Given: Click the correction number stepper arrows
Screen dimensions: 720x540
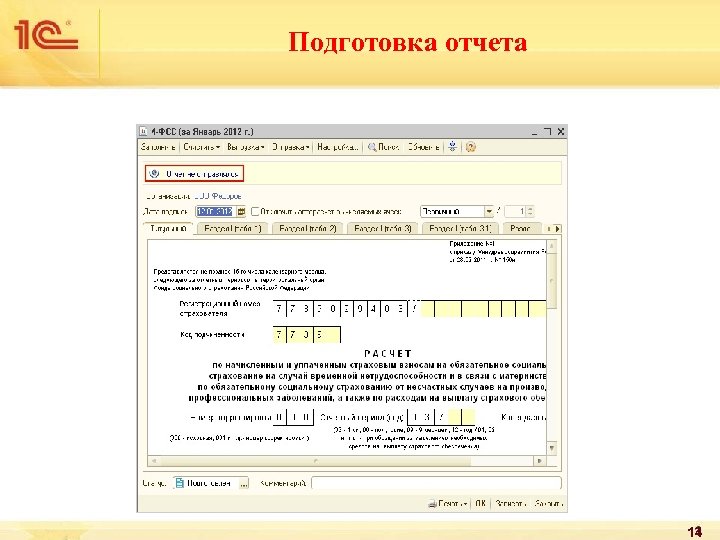Looking at the screenshot, I should click(x=530, y=212).
